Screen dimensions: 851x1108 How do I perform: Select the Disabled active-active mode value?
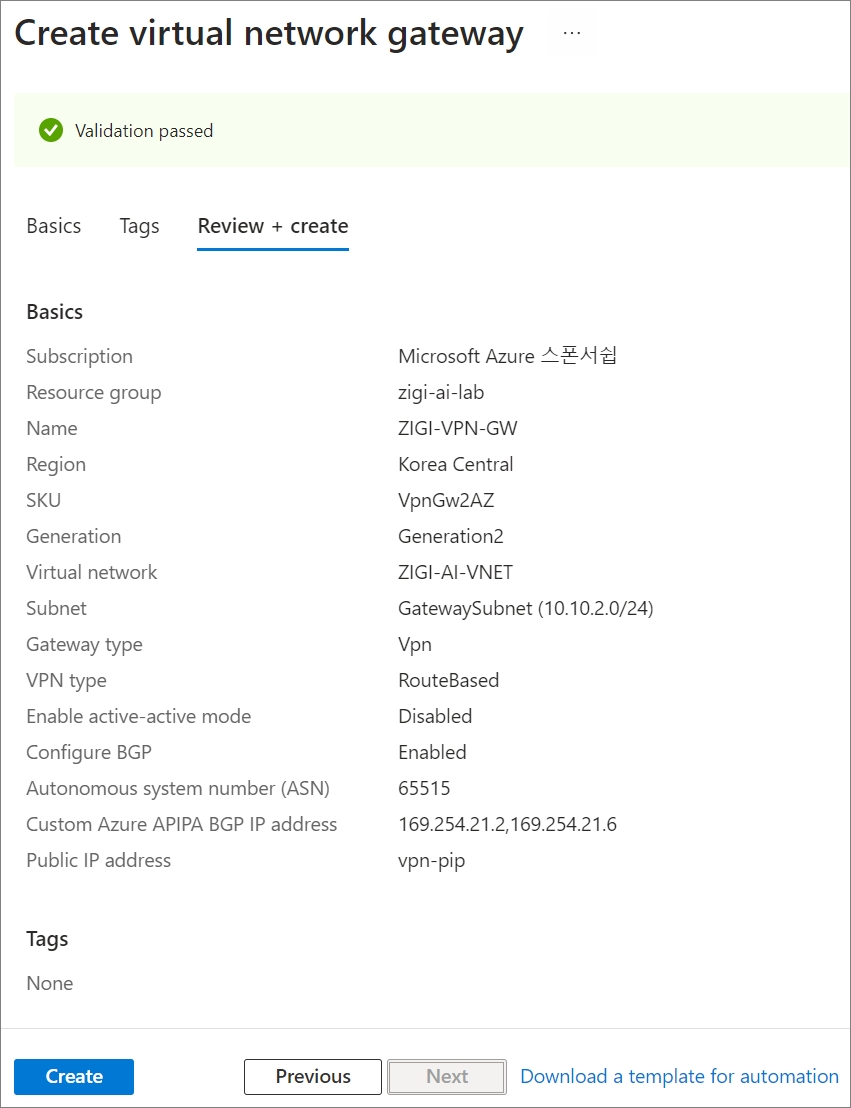[x=435, y=717]
